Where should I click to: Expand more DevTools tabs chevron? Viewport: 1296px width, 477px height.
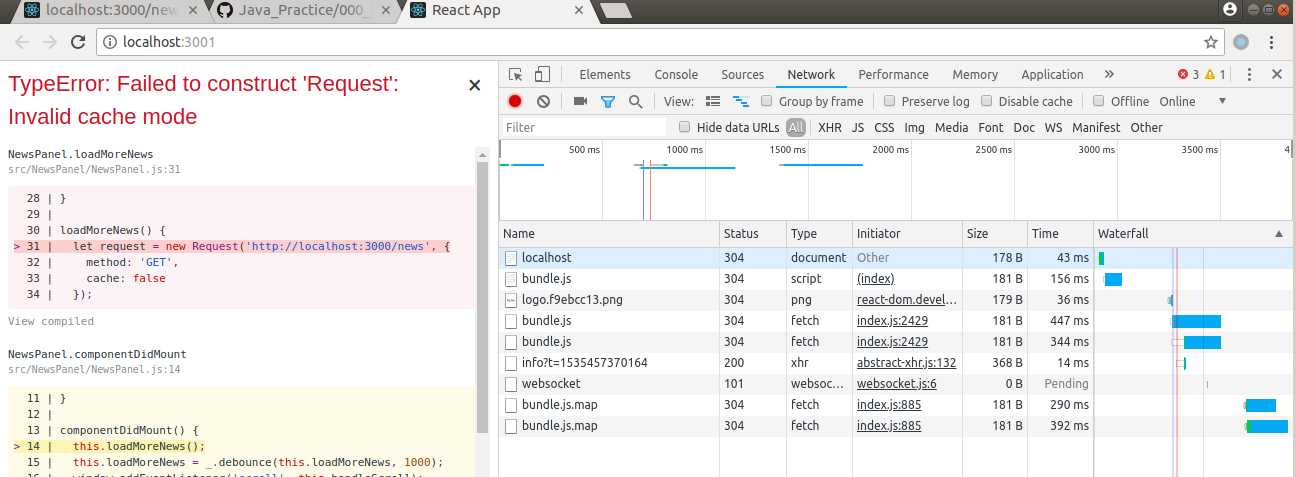pos(1109,75)
